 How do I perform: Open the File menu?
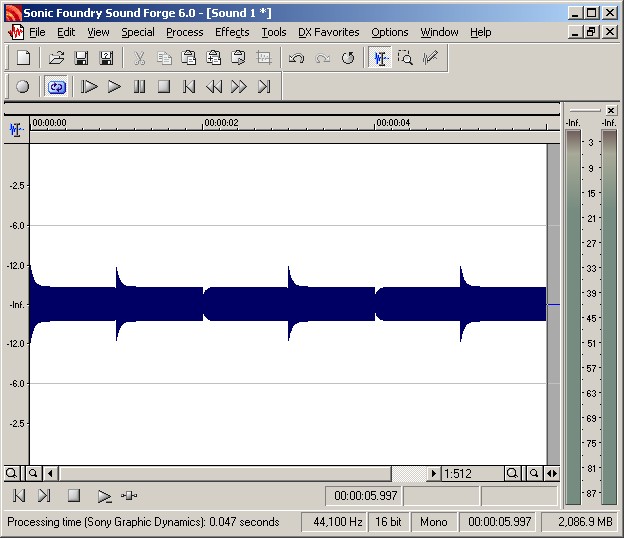point(37,32)
